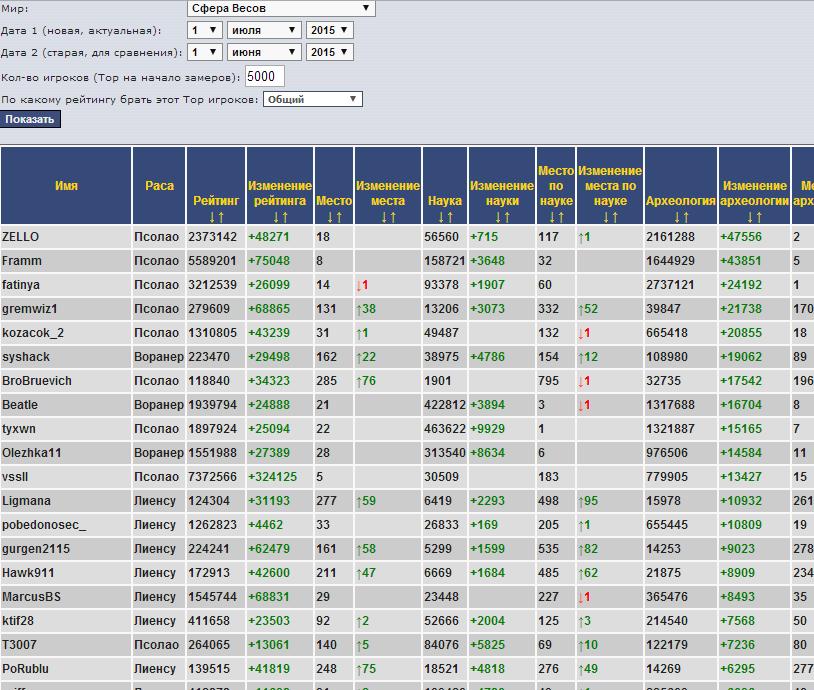Viewport: 814px width, 690px height.
Task: Sort Наука column ascending via up arrow
Action: 450,217
